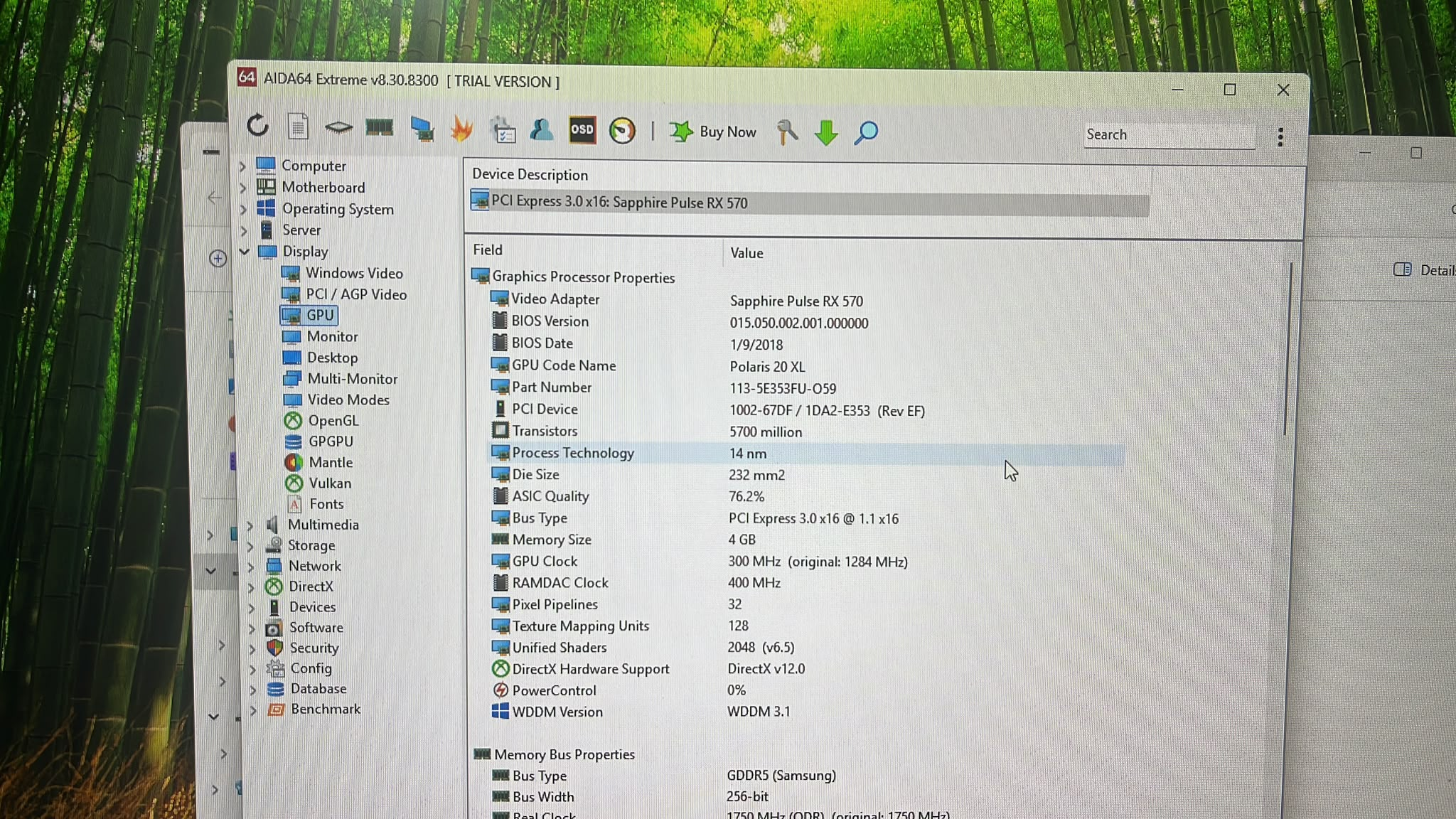Image resolution: width=1456 pixels, height=819 pixels.
Task: Open the SensorPanel gauge icon
Action: pos(622,131)
